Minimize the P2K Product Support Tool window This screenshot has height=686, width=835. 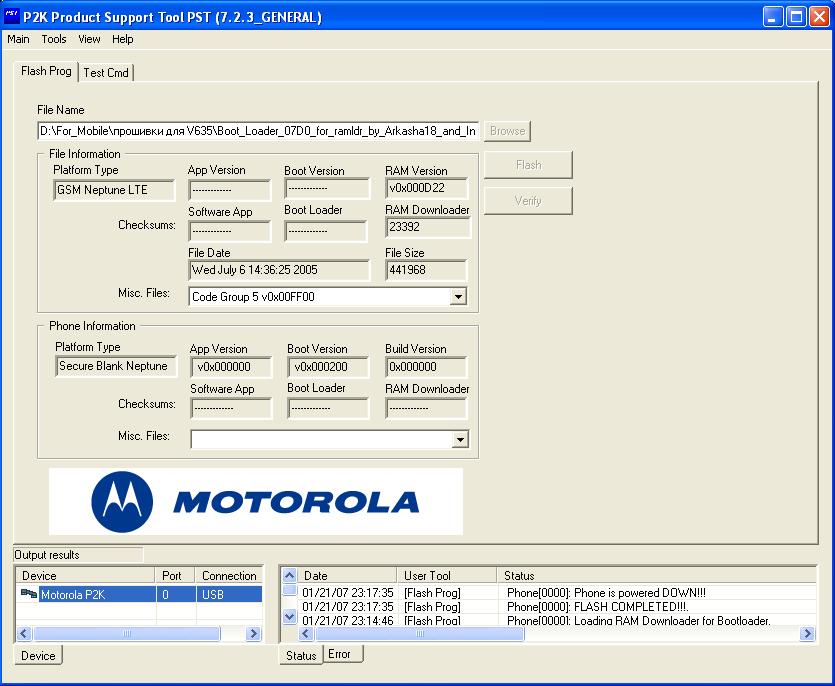pyautogui.click(x=773, y=17)
